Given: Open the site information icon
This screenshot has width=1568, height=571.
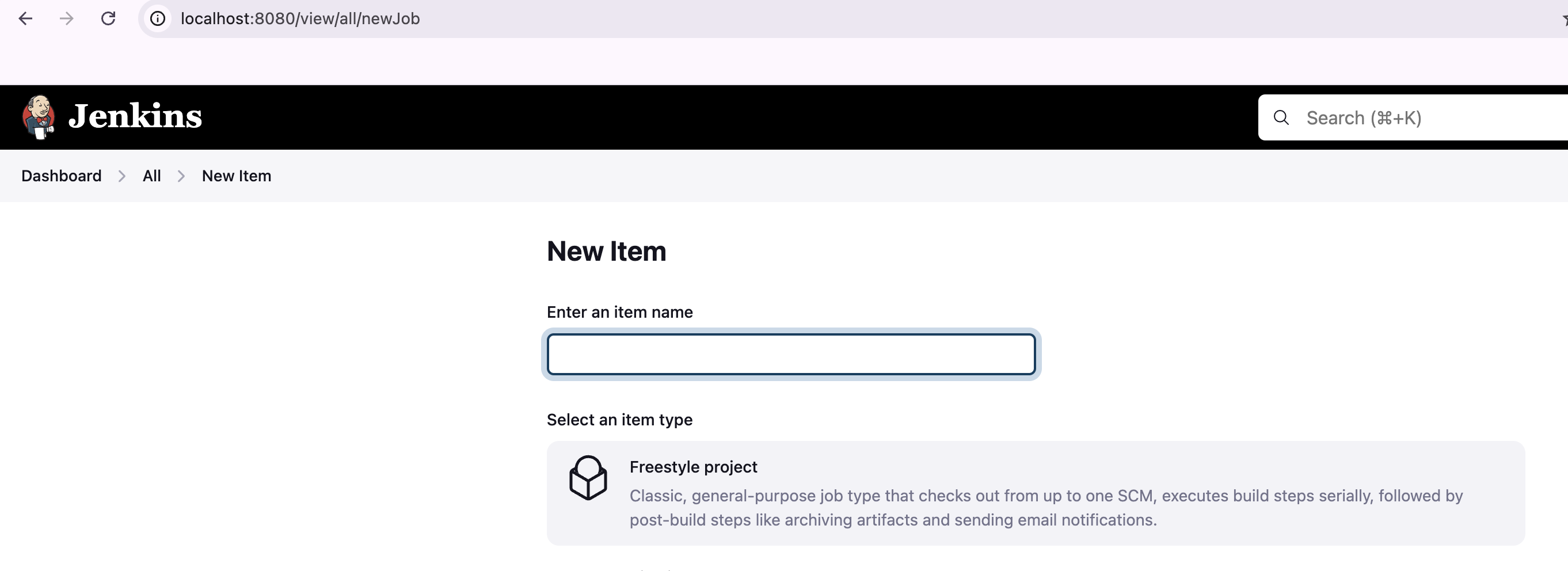Looking at the screenshot, I should 158,19.
